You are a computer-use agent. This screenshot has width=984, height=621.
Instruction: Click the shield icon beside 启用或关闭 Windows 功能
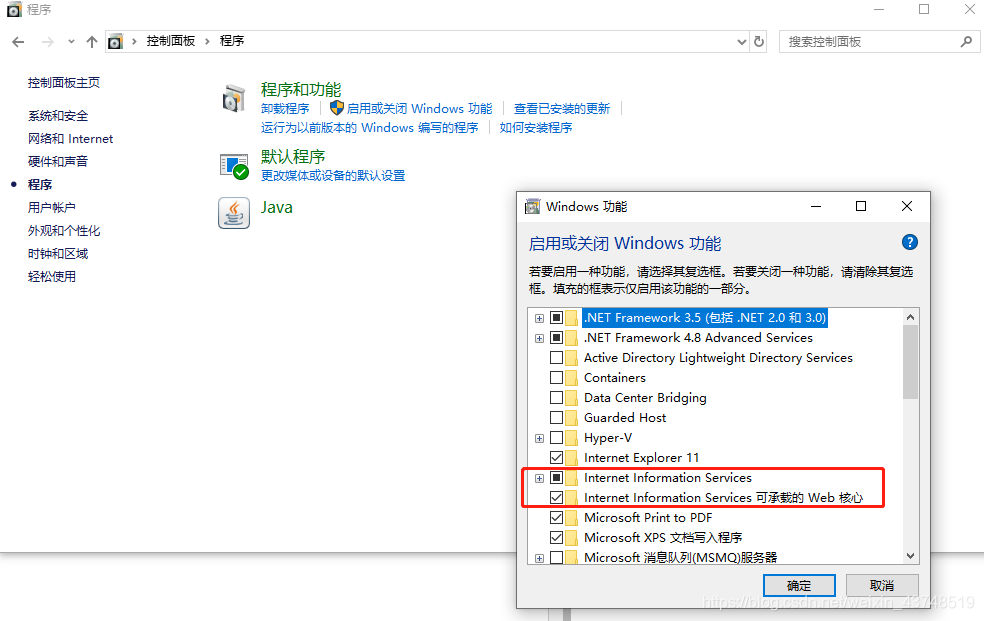pyautogui.click(x=337, y=108)
